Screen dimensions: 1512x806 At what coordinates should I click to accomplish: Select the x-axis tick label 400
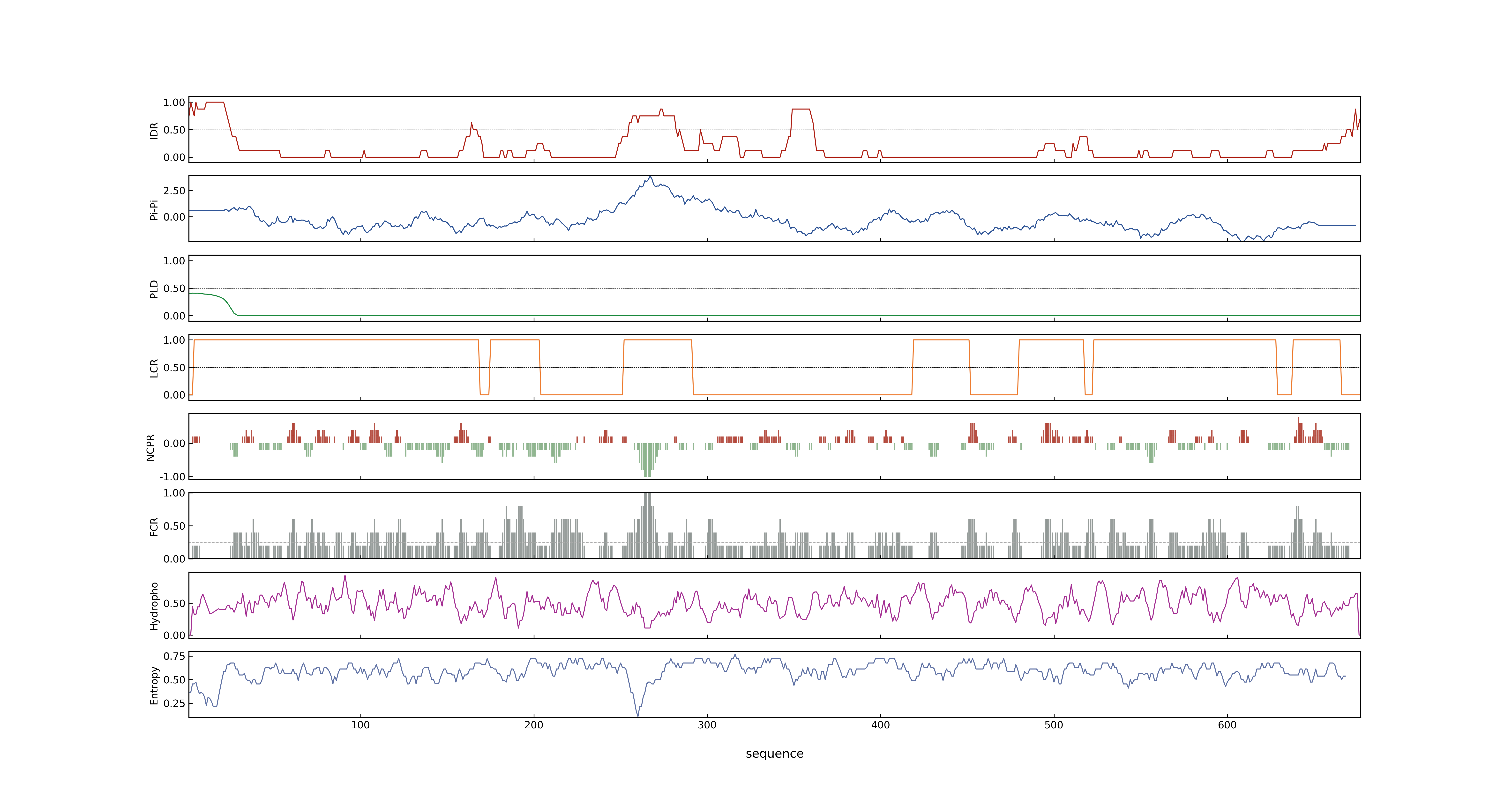click(x=880, y=725)
